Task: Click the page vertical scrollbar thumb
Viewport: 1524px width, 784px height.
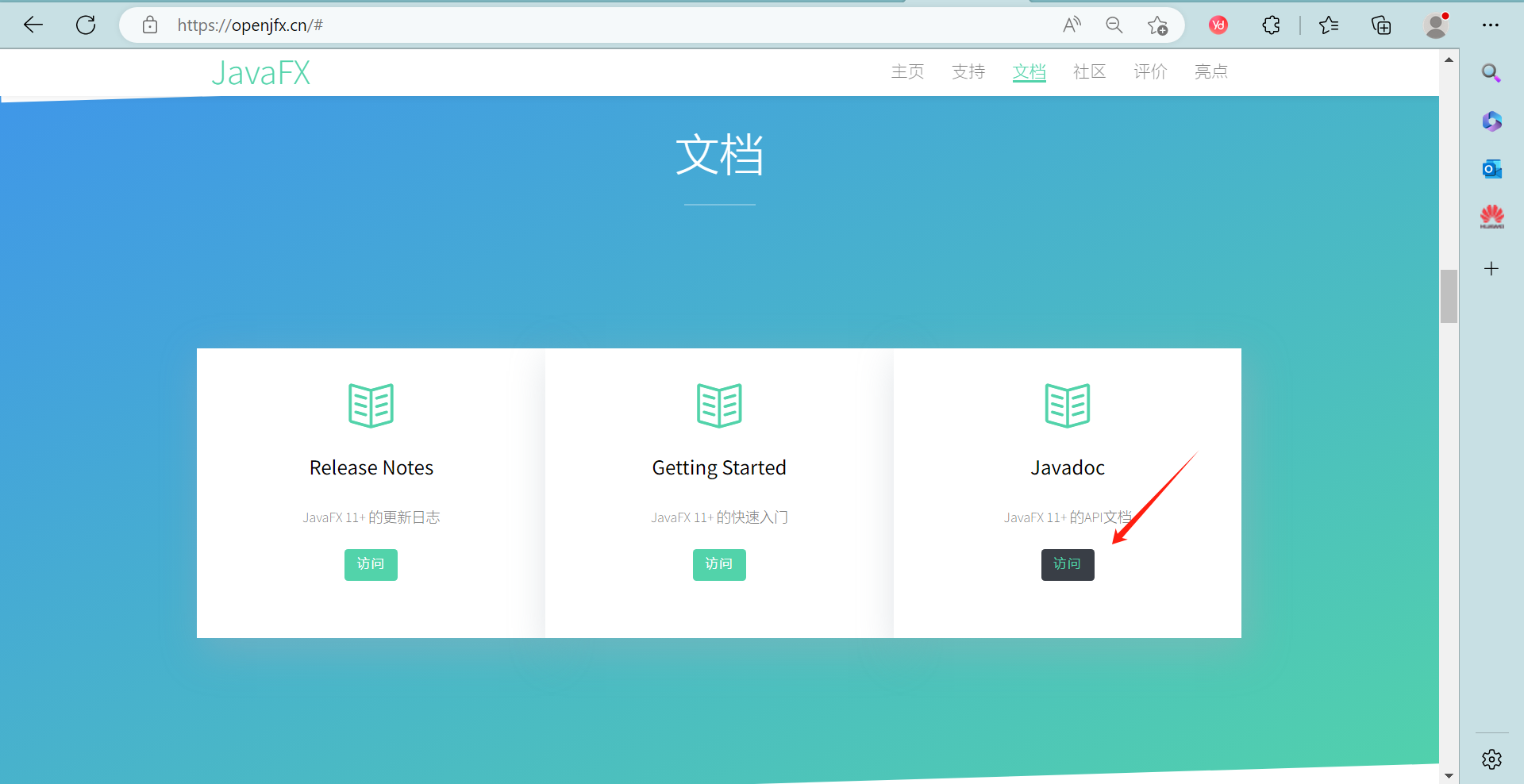Action: pos(1449,296)
